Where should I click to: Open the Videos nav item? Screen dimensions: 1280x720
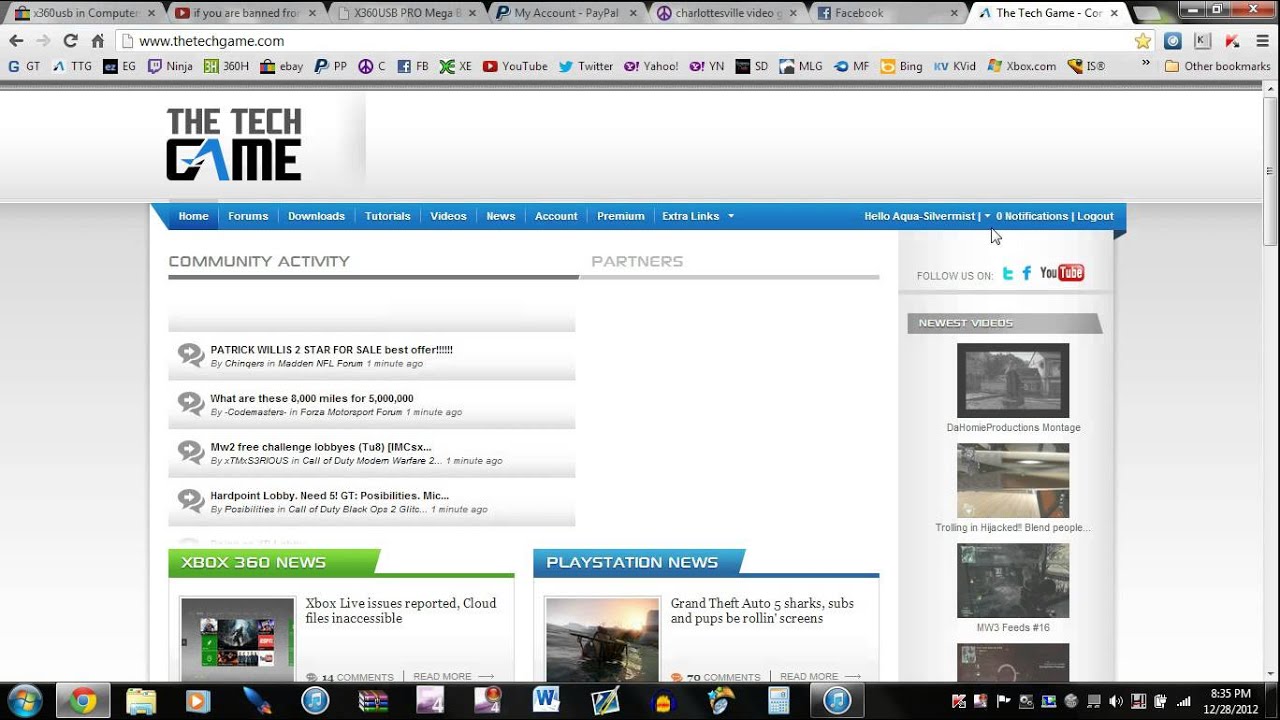pos(448,216)
